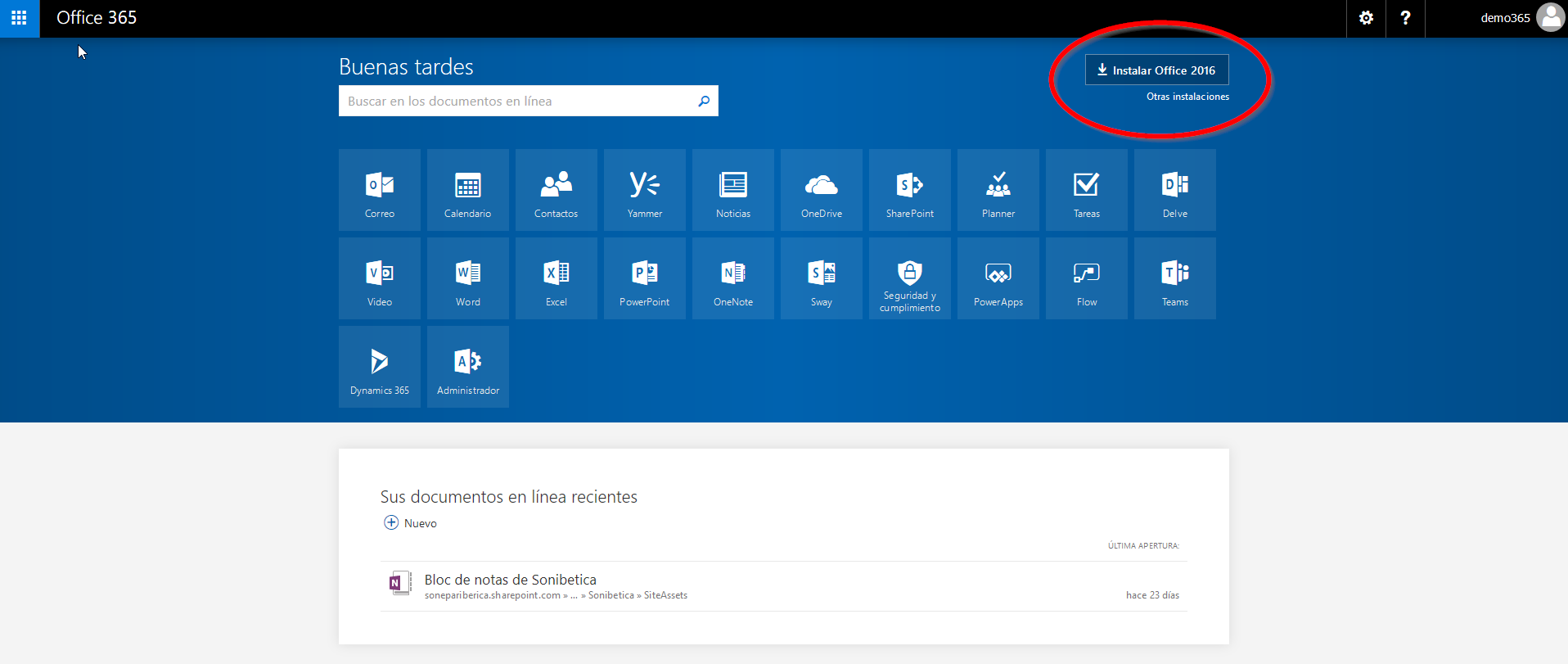This screenshot has width=1568, height=664.
Task: Click the Instalar Office 2016 button
Action: 1157,70
